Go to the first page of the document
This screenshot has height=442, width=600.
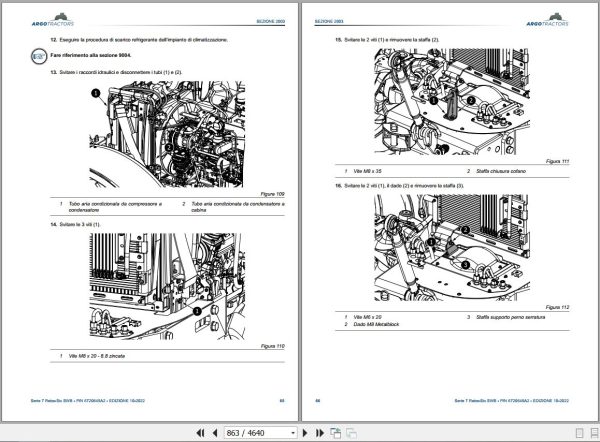200,433
